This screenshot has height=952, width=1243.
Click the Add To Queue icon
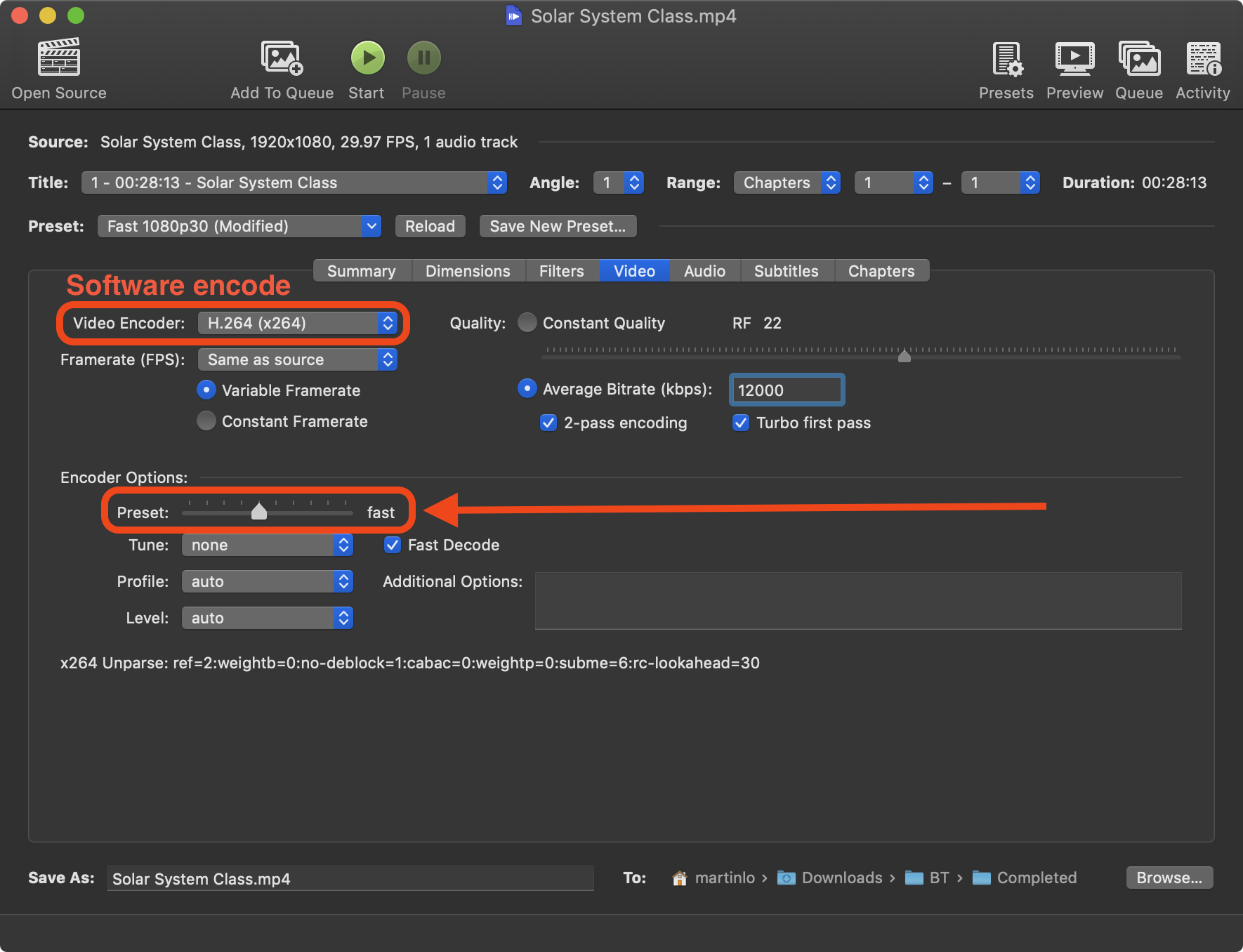pyautogui.click(x=282, y=58)
